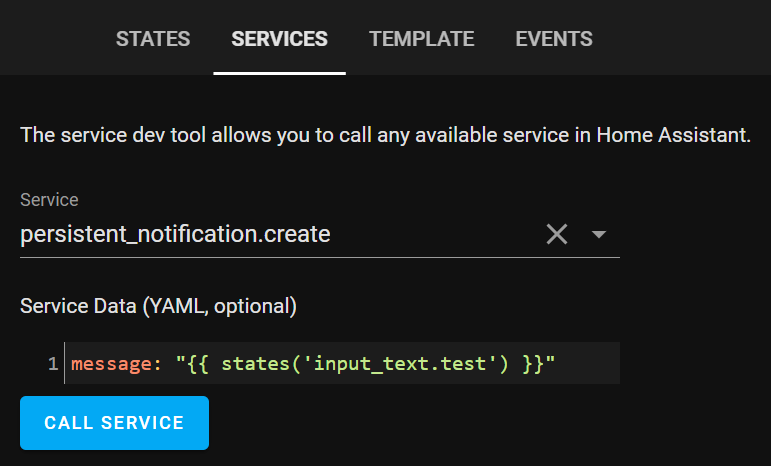Click empty space at end of YAML line
The image size is (771, 466).
[588, 364]
